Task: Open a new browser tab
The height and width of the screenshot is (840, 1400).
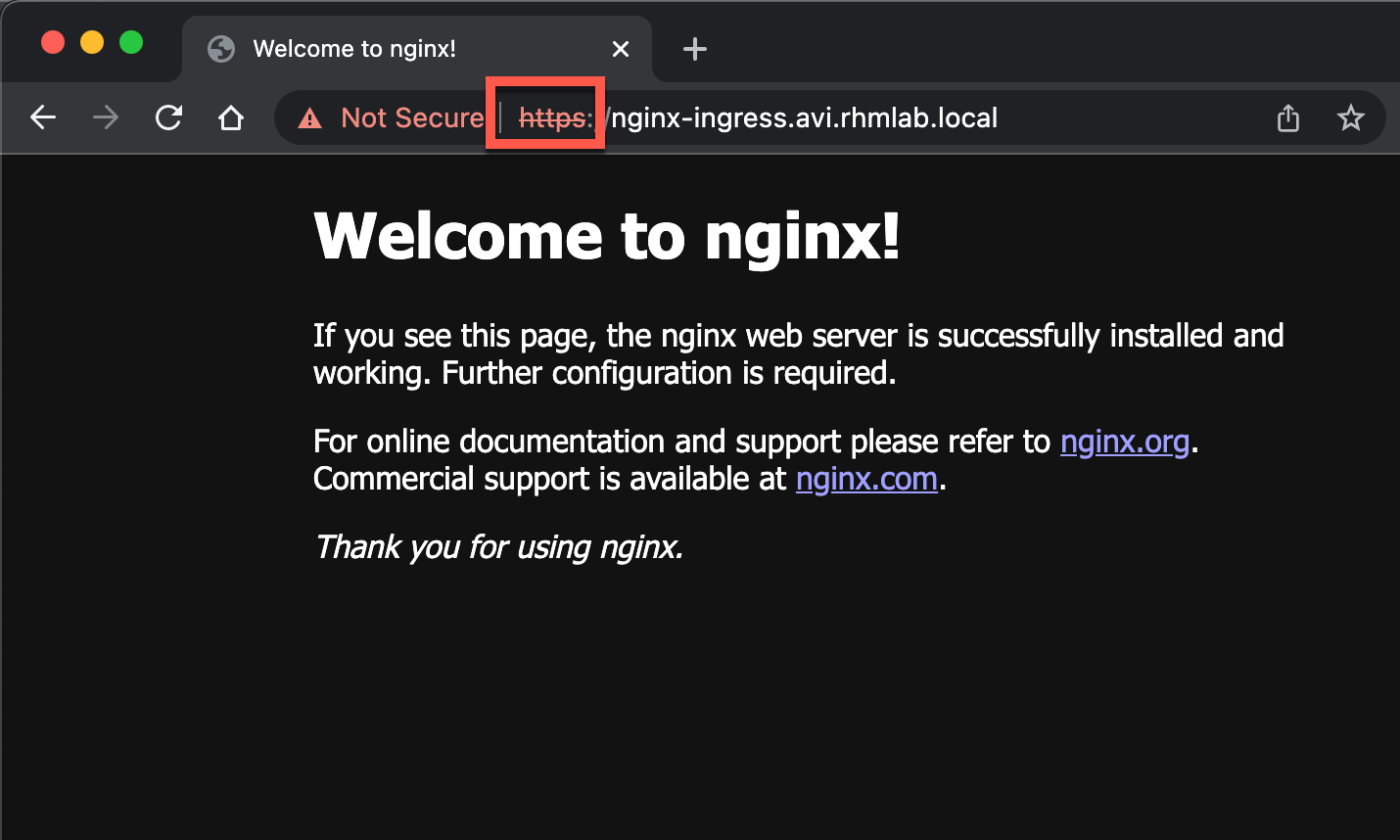Action: point(695,49)
